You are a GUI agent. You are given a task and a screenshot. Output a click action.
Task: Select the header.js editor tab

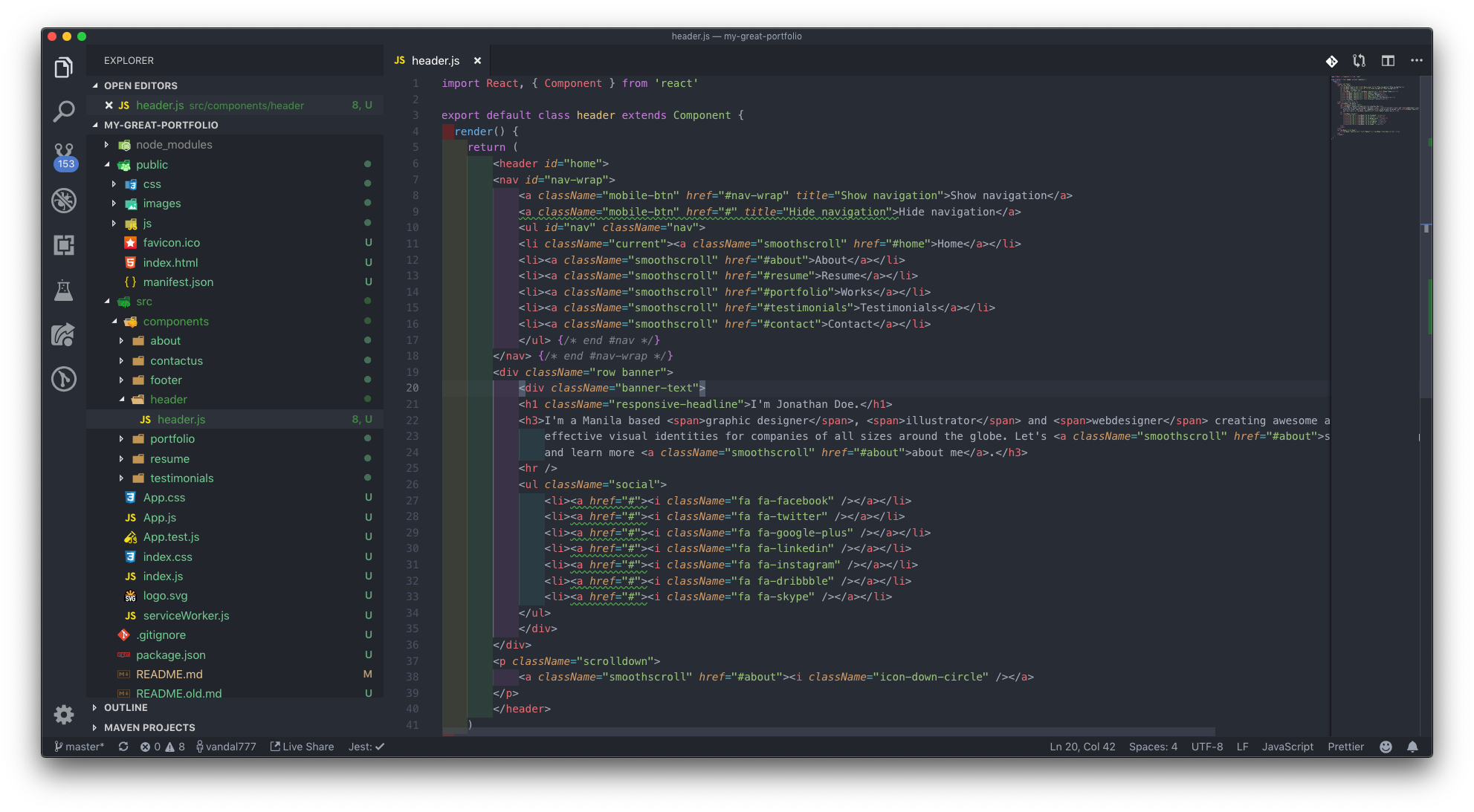pyautogui.click(x=435, y=60)
